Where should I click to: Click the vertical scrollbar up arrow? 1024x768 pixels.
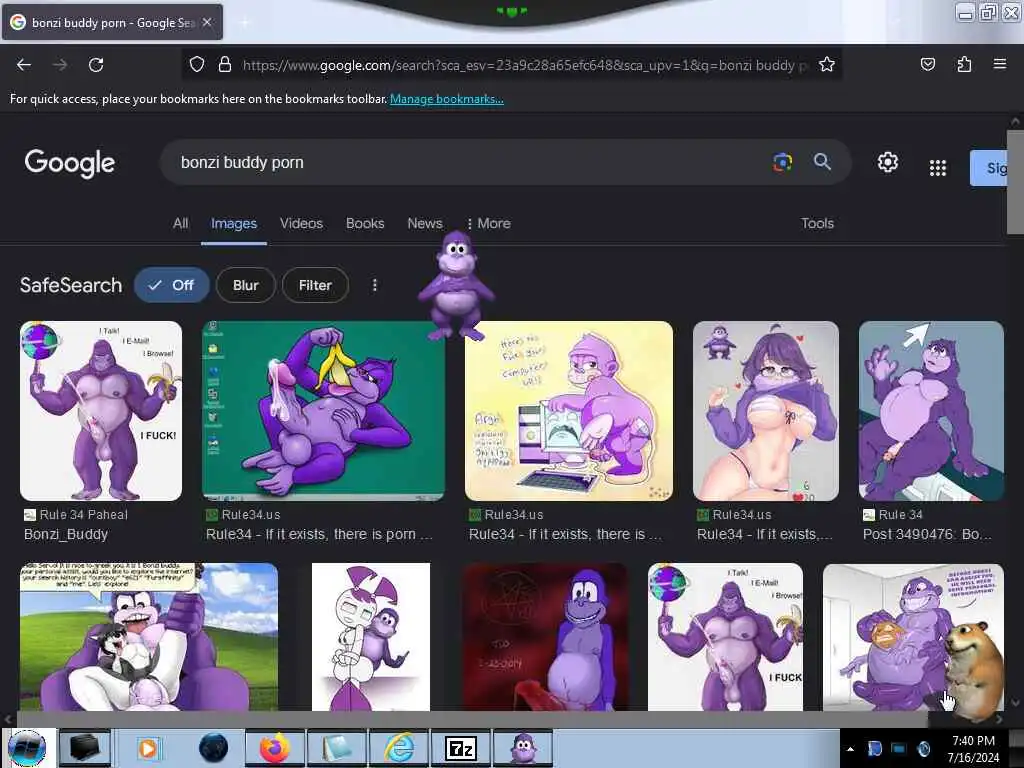click(x=1015, y=122)
